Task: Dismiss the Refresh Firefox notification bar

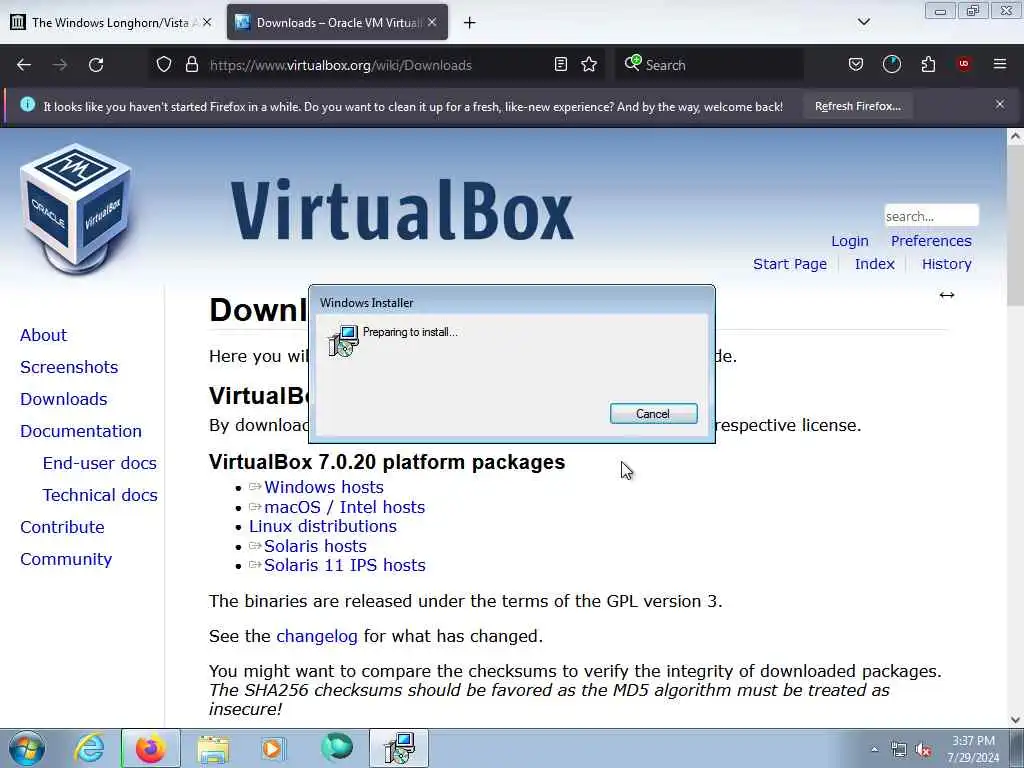Action: (1000, 104)
